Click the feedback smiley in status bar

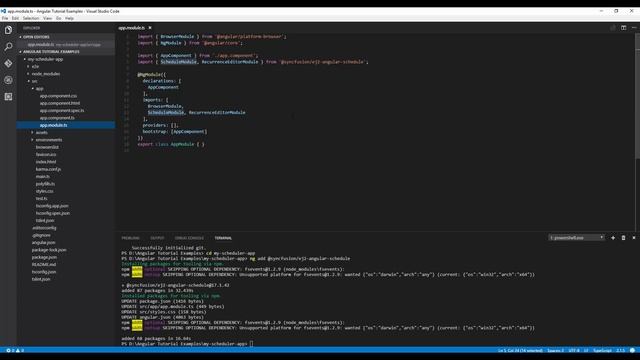click(632, 350)
